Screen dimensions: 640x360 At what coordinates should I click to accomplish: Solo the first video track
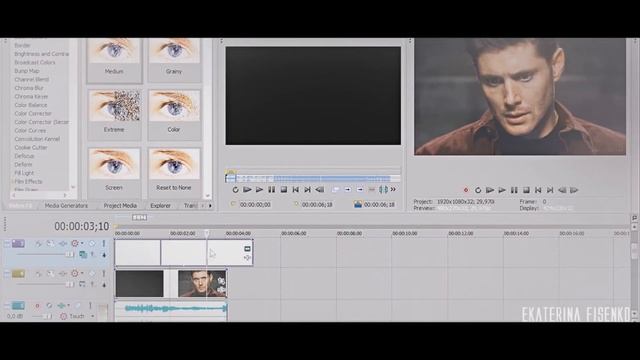coord(104,244)
